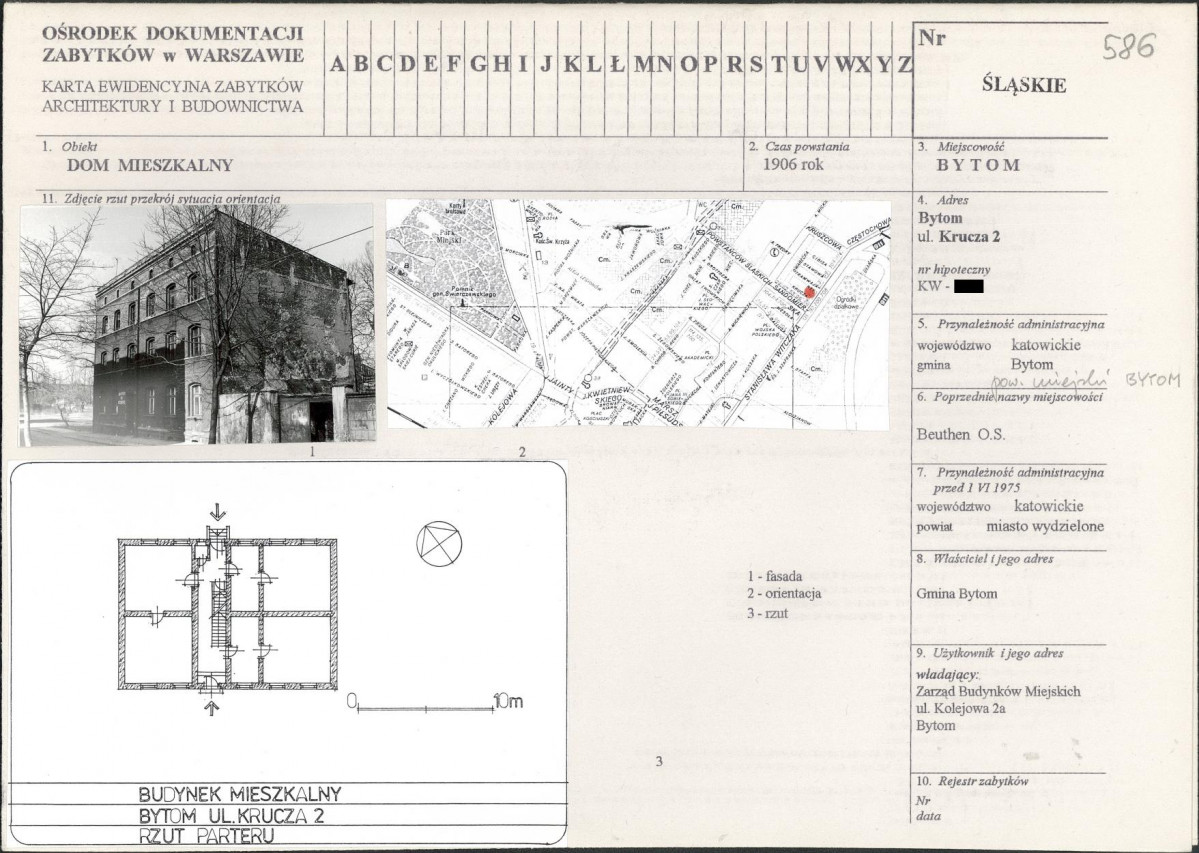Click letter A in the alphabet index
The image size is (1199, 853).
[337, 65]
